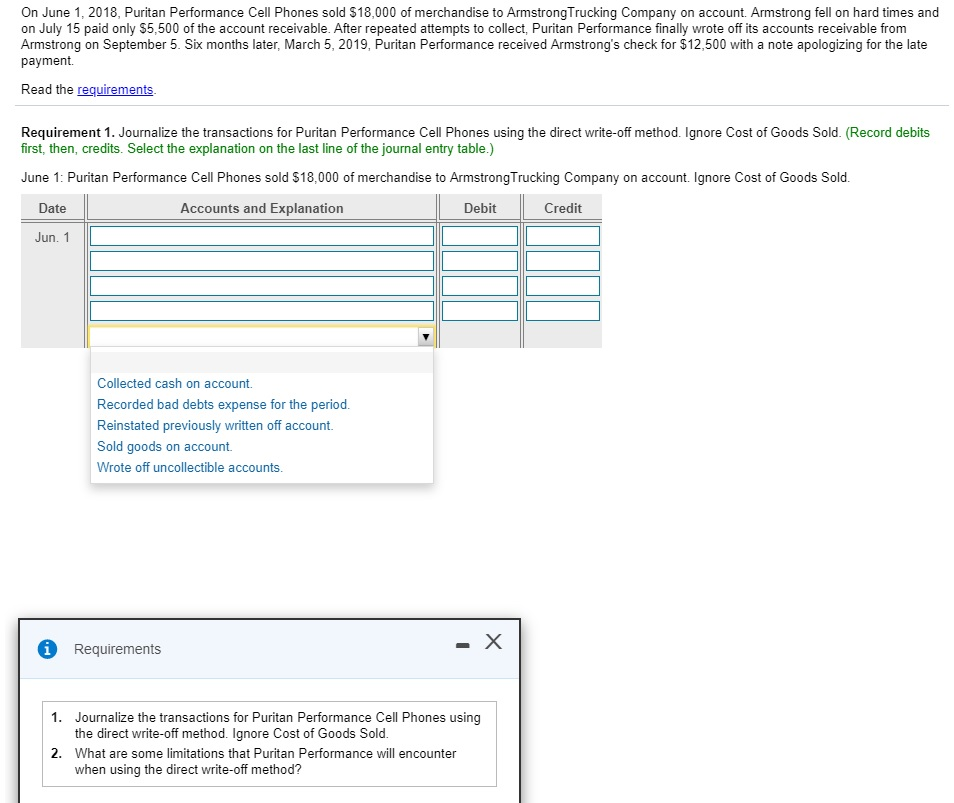Minimize the Requirements panel

pos(462,645)
